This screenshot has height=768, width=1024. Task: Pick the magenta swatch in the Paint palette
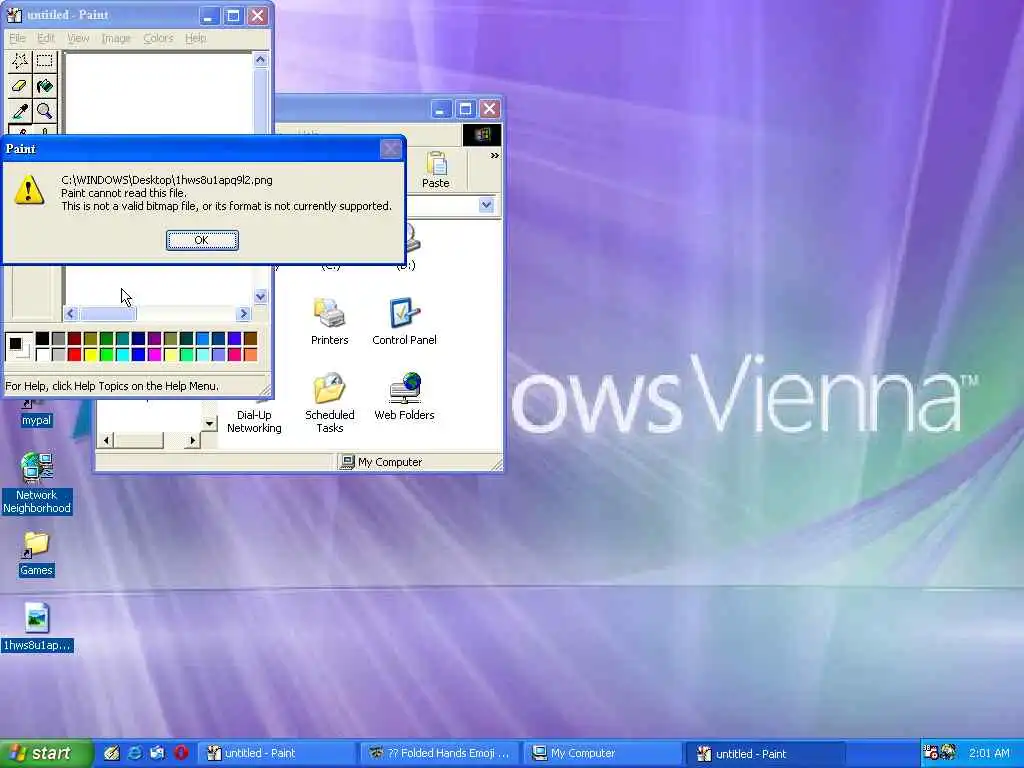coord(154,355)
